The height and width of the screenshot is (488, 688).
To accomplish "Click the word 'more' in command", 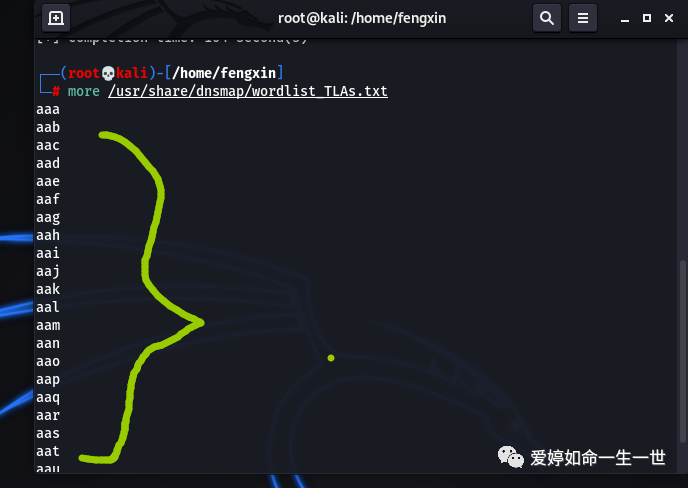I will (x=83, y=91).
